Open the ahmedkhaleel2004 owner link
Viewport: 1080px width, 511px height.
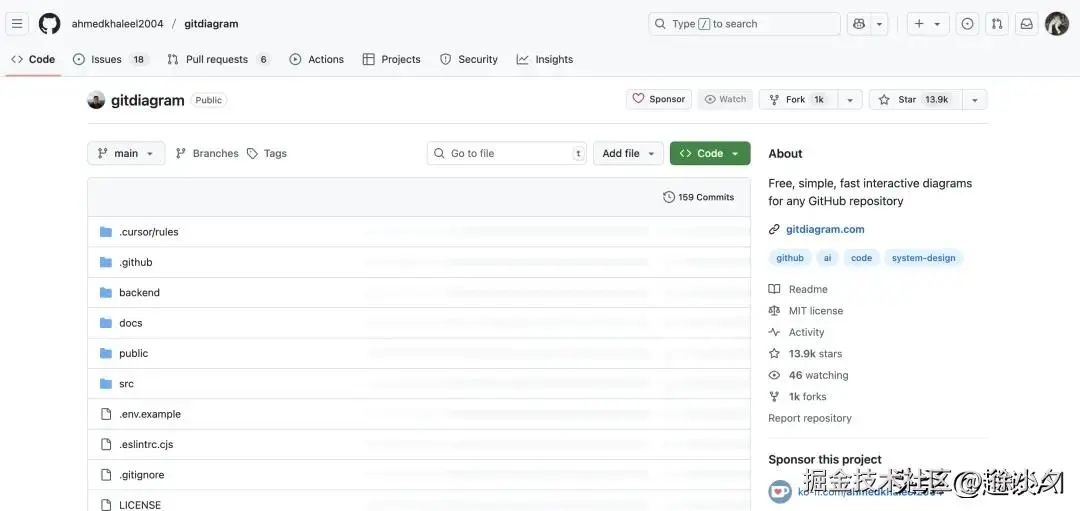click(118, 23)
